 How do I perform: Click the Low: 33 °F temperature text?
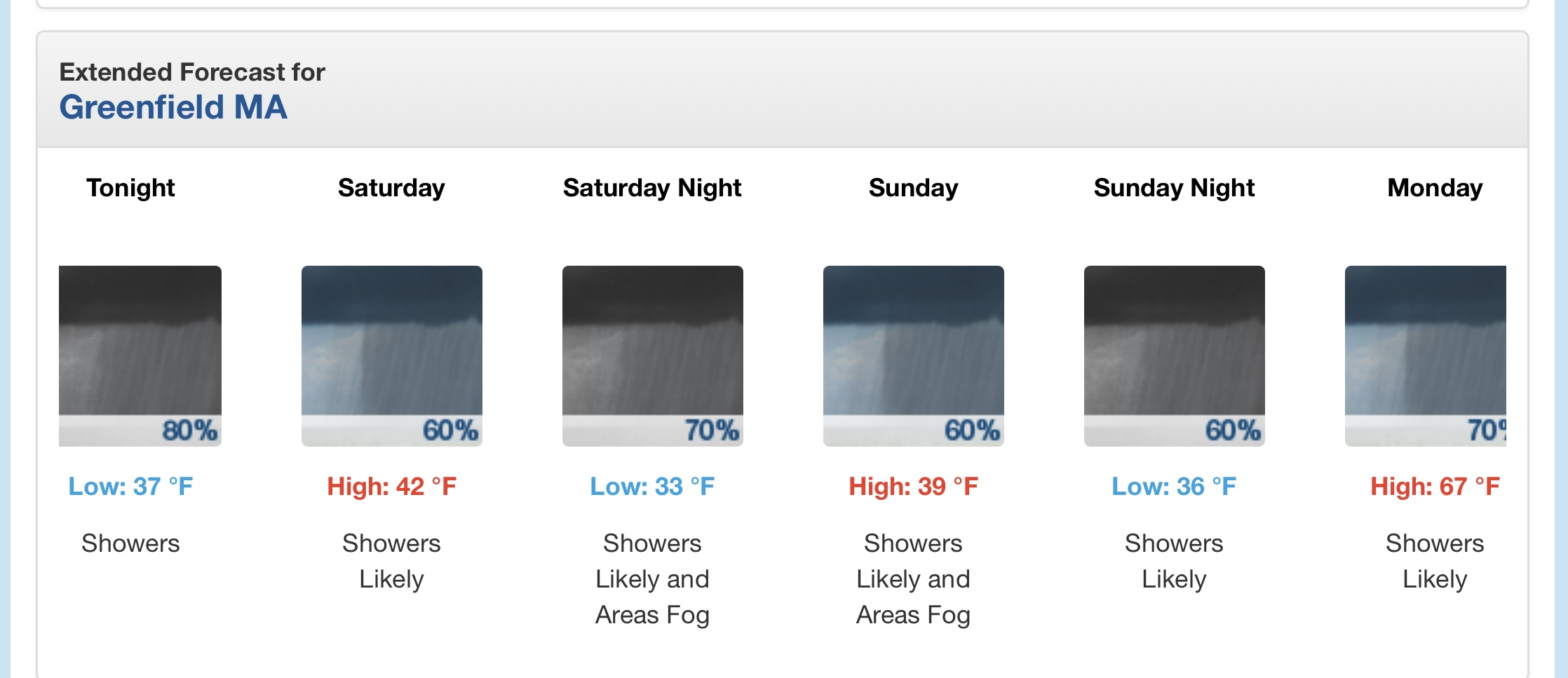tap(652, 487)
